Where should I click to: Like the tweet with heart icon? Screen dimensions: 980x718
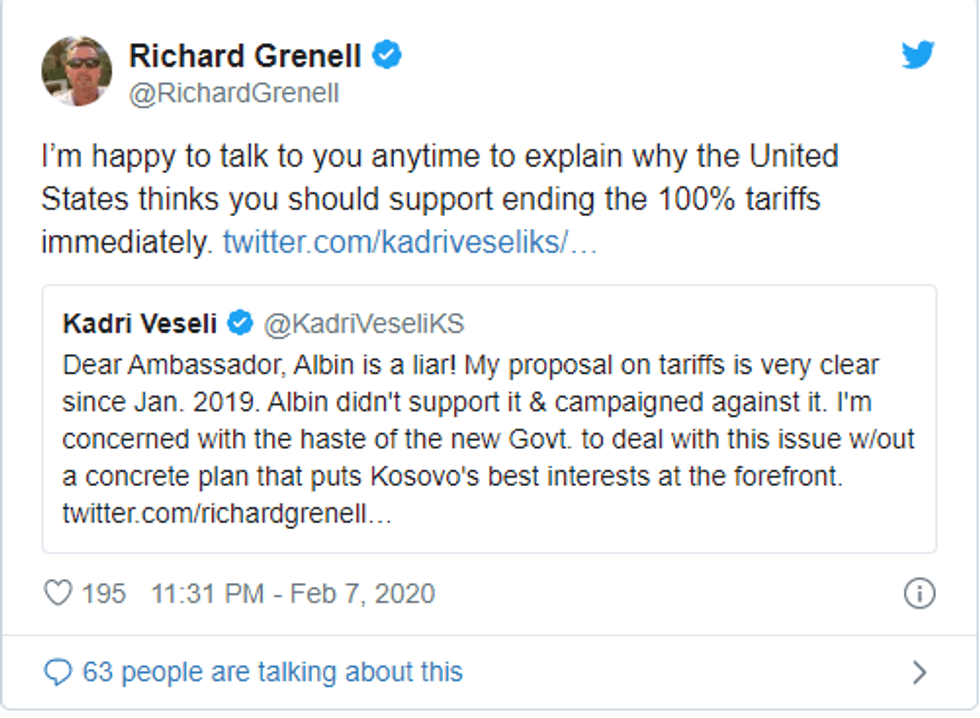click(58, 593)
